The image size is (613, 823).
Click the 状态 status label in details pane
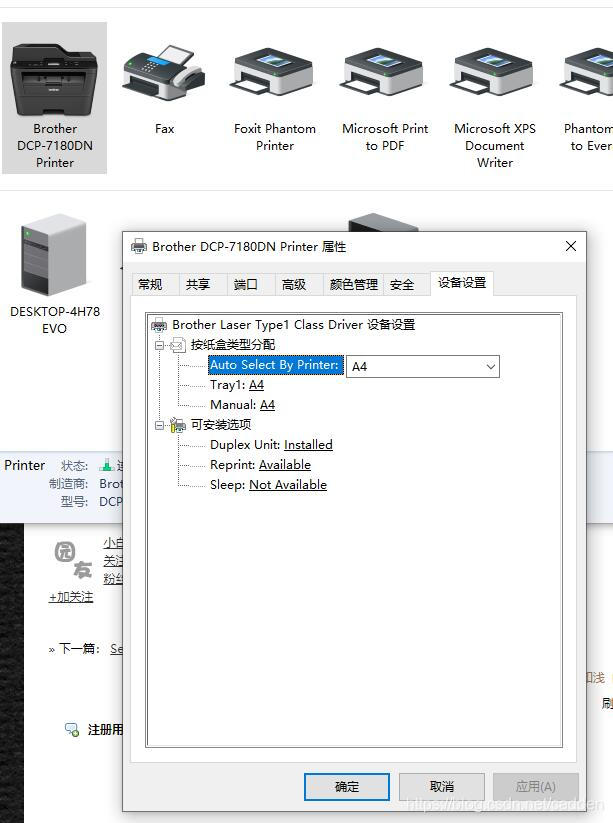coord(75,466)
